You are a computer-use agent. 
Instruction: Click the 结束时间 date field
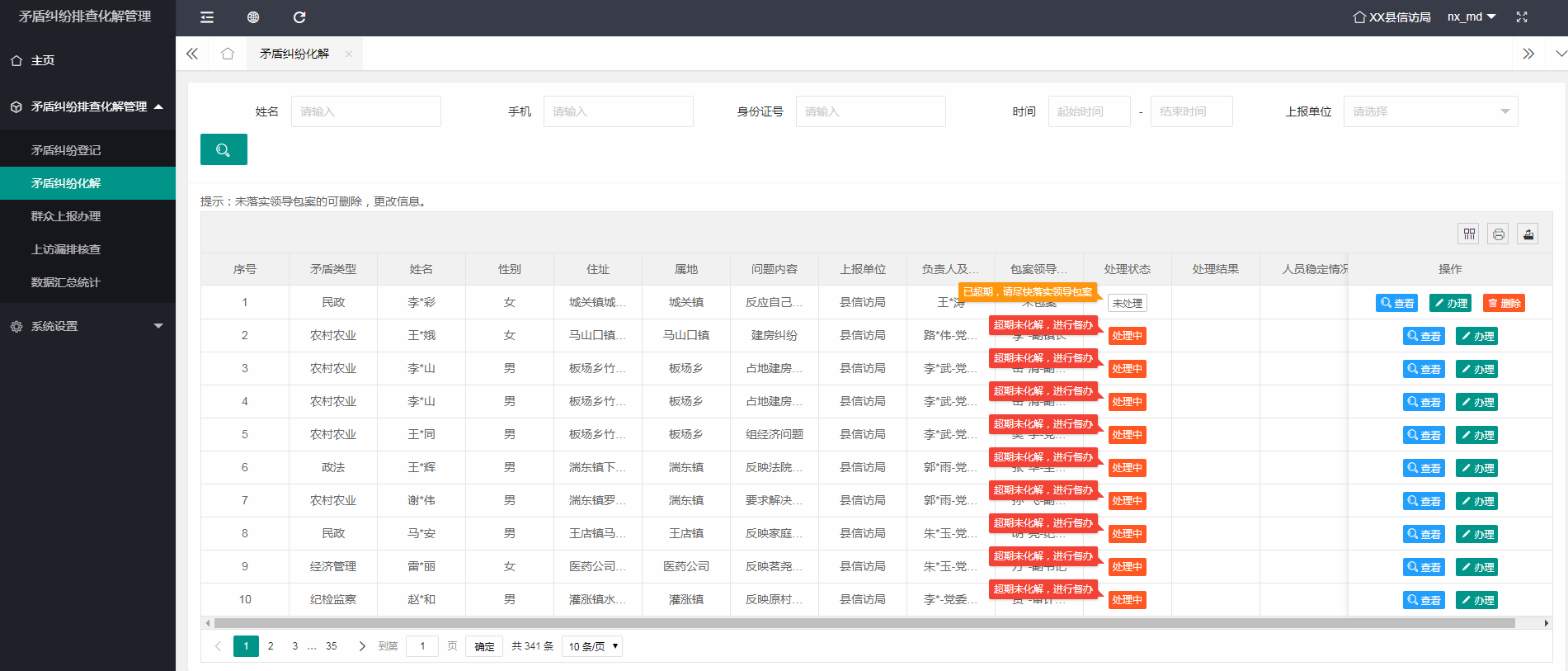coord(1192,111)
